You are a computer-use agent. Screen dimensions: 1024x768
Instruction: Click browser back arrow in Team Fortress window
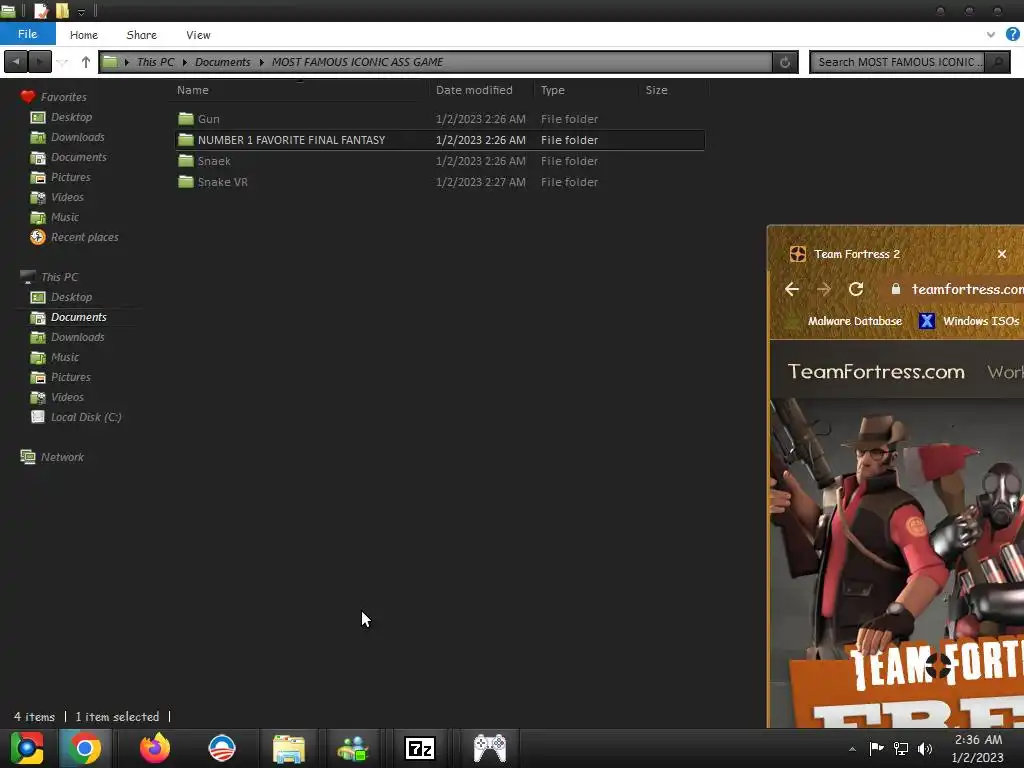pyautogui.click(x=792, y=289)
